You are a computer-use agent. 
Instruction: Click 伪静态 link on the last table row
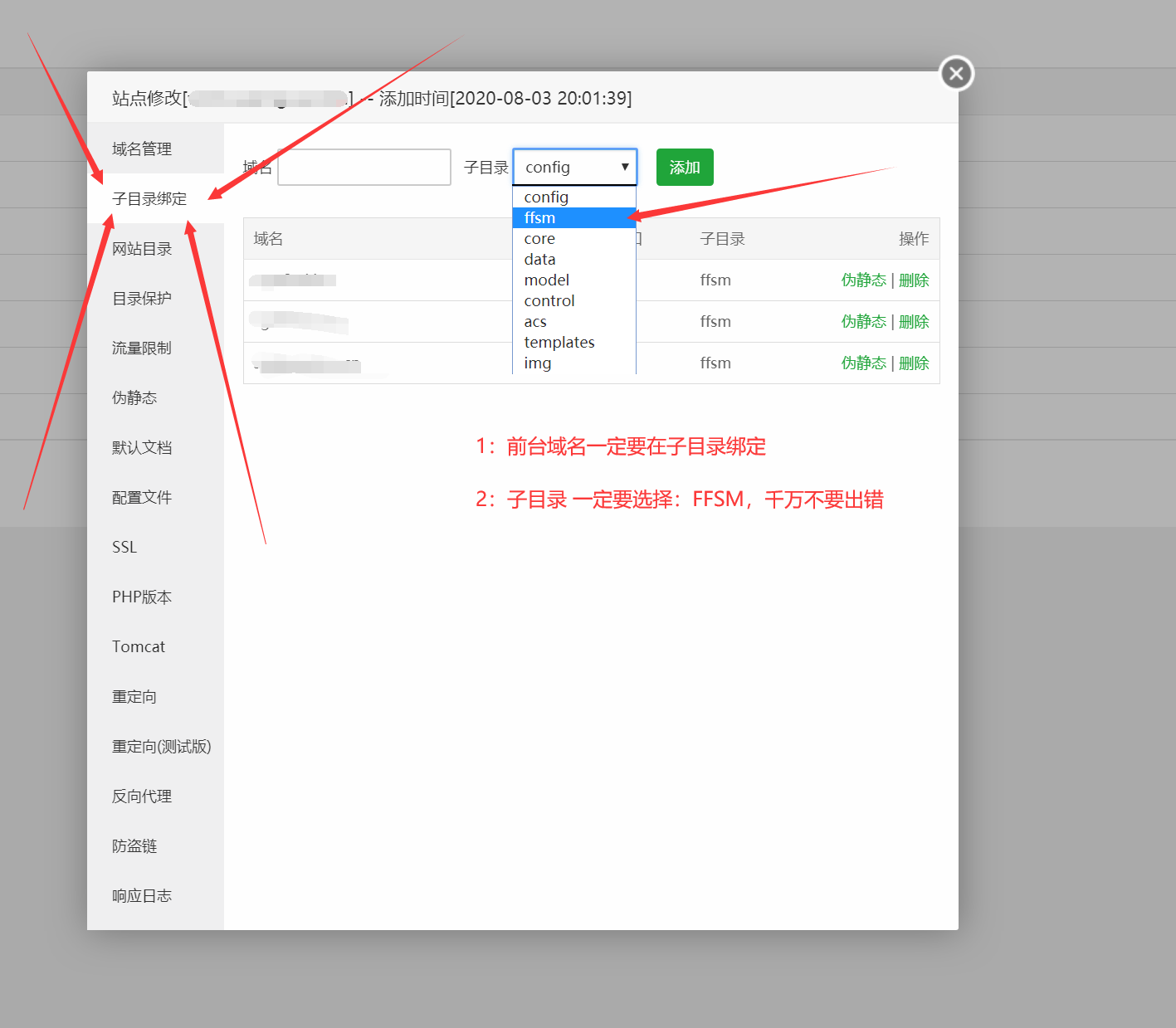pyautogui.click(x=863, y=363)
